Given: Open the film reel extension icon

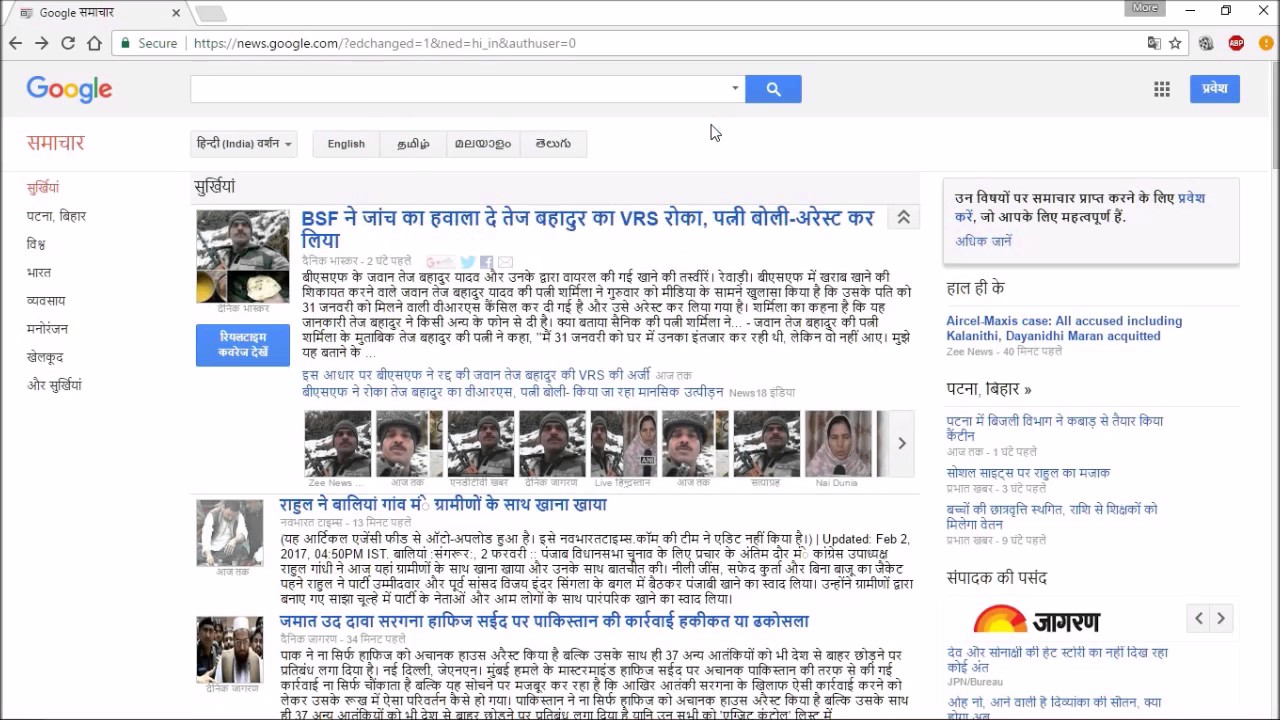Looking at the screenshot, I should pyautogui.click(x=1206, y=43).
